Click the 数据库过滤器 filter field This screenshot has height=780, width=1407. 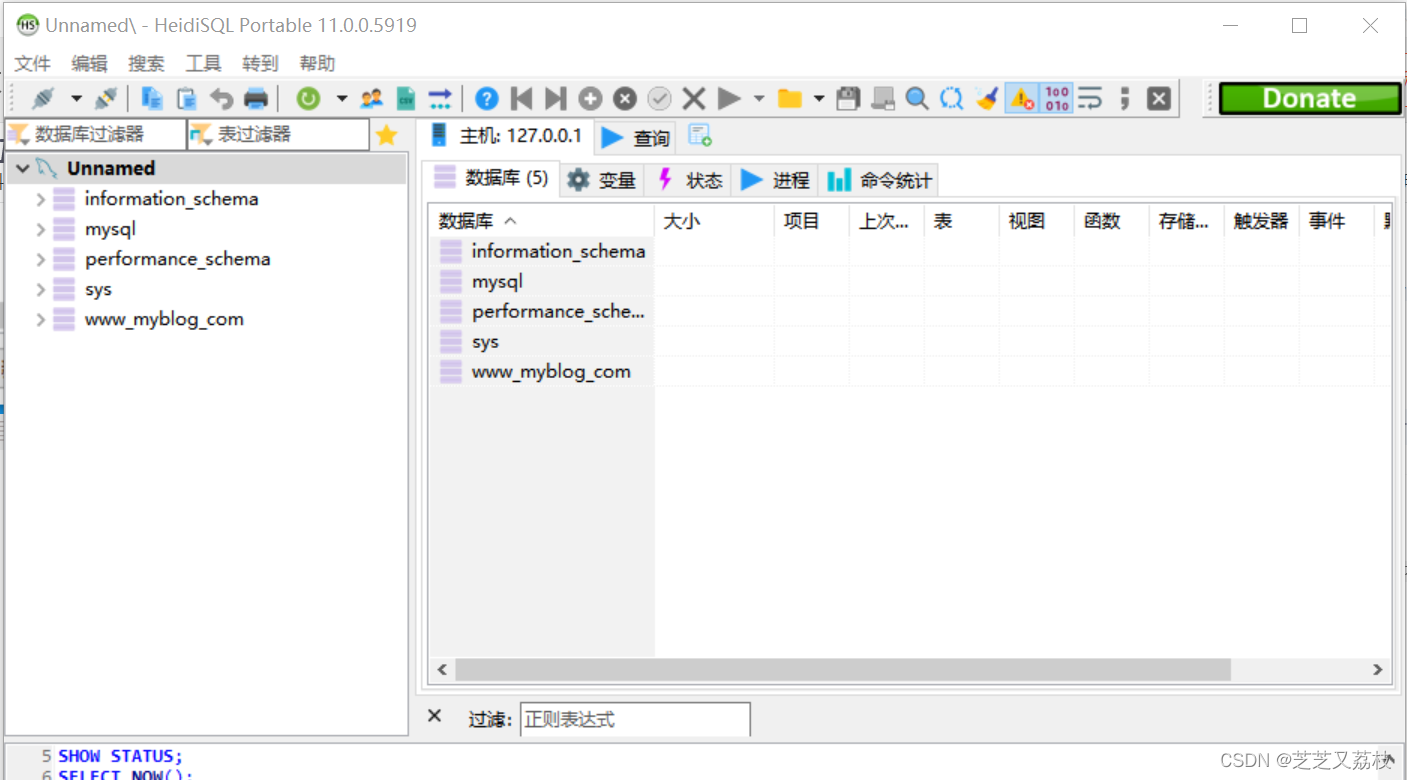pyautogui.click(x=96, y=134)
